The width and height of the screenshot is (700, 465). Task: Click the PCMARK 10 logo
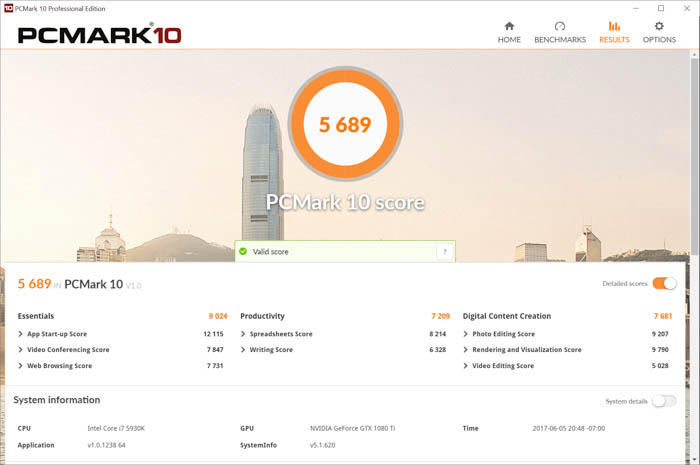(x=100, y=34)
